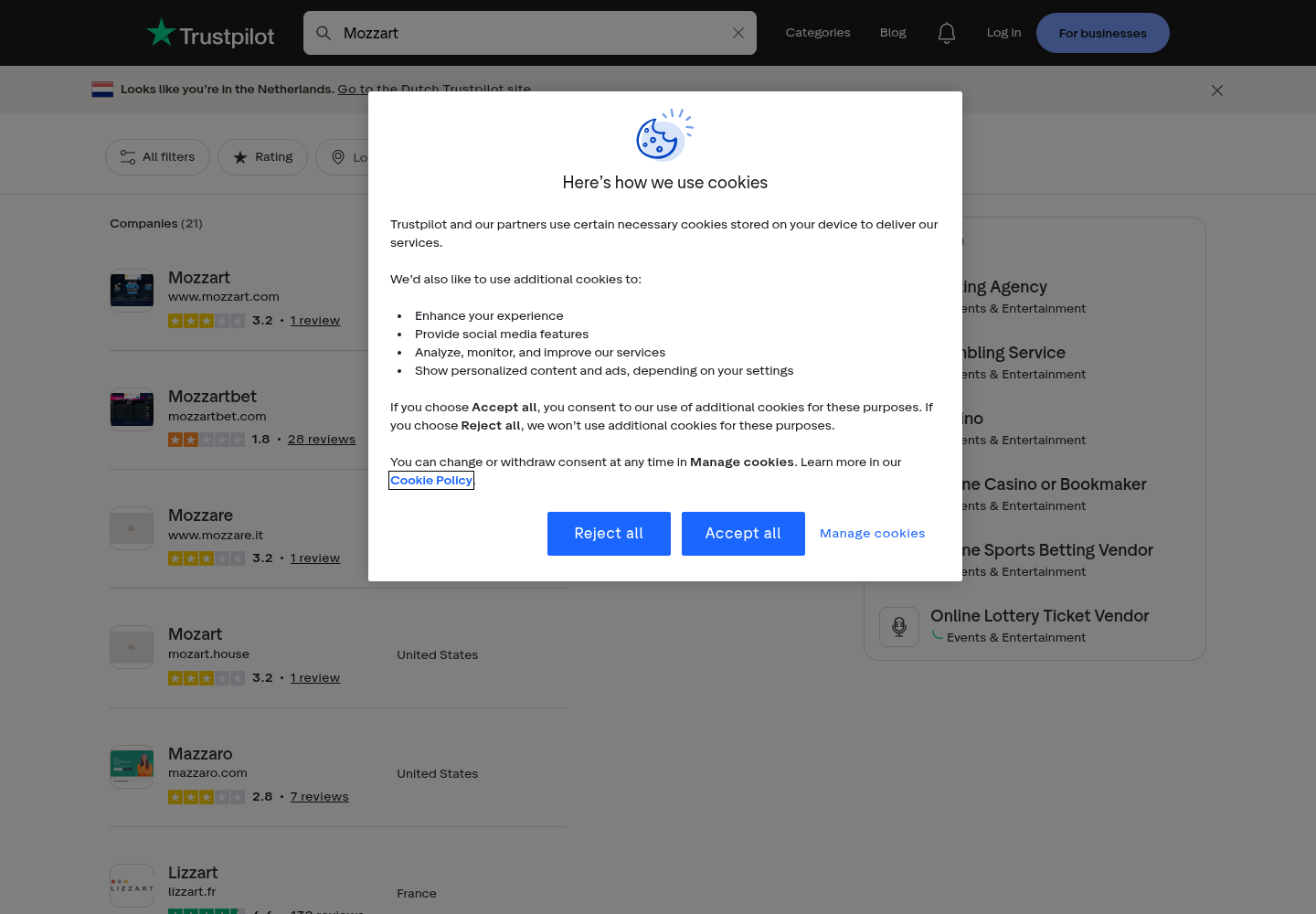The height and width of the screenshot is (914, 1316).
Task: Click the www.mozzare.it address text
Action: [216, 536]
